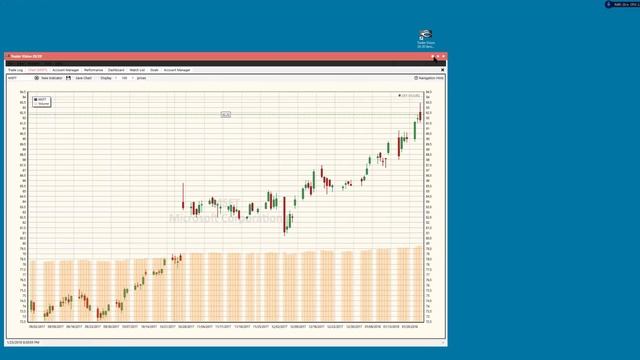Image resolution: width=640 pixels, height=360 pixels.
Task: Click the last price indicator in chart corner
Action: tap(409, 96)
